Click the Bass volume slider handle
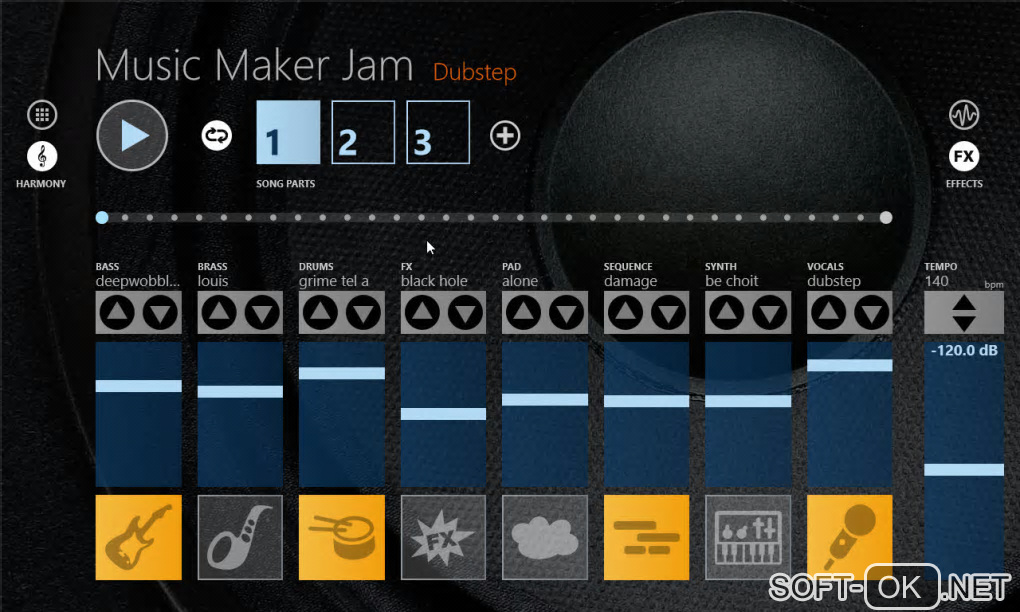The height and width of the screenshot is (612, 1020). coord(139,386)
